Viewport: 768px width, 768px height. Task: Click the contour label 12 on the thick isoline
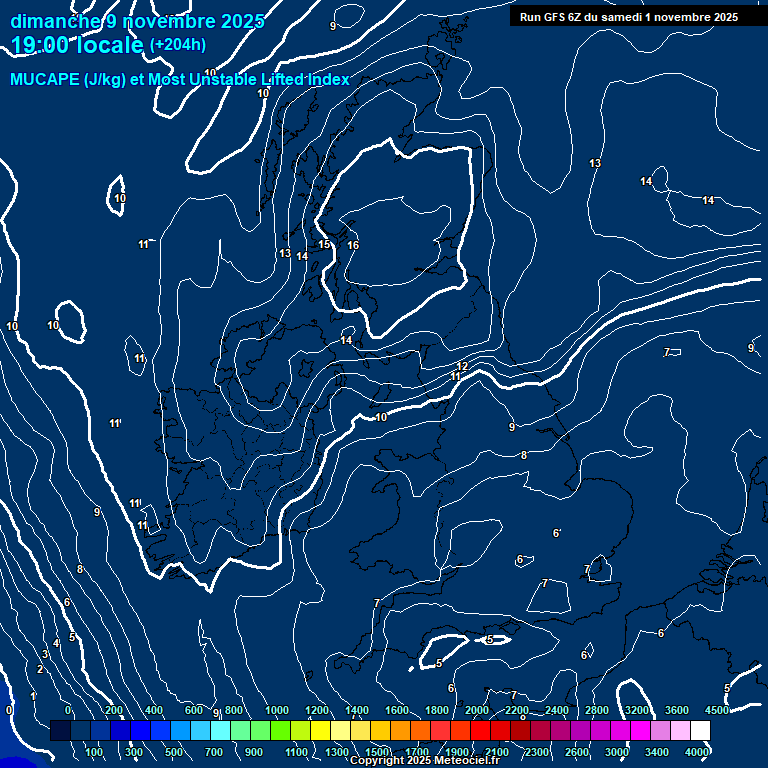(x=462, y=366)
